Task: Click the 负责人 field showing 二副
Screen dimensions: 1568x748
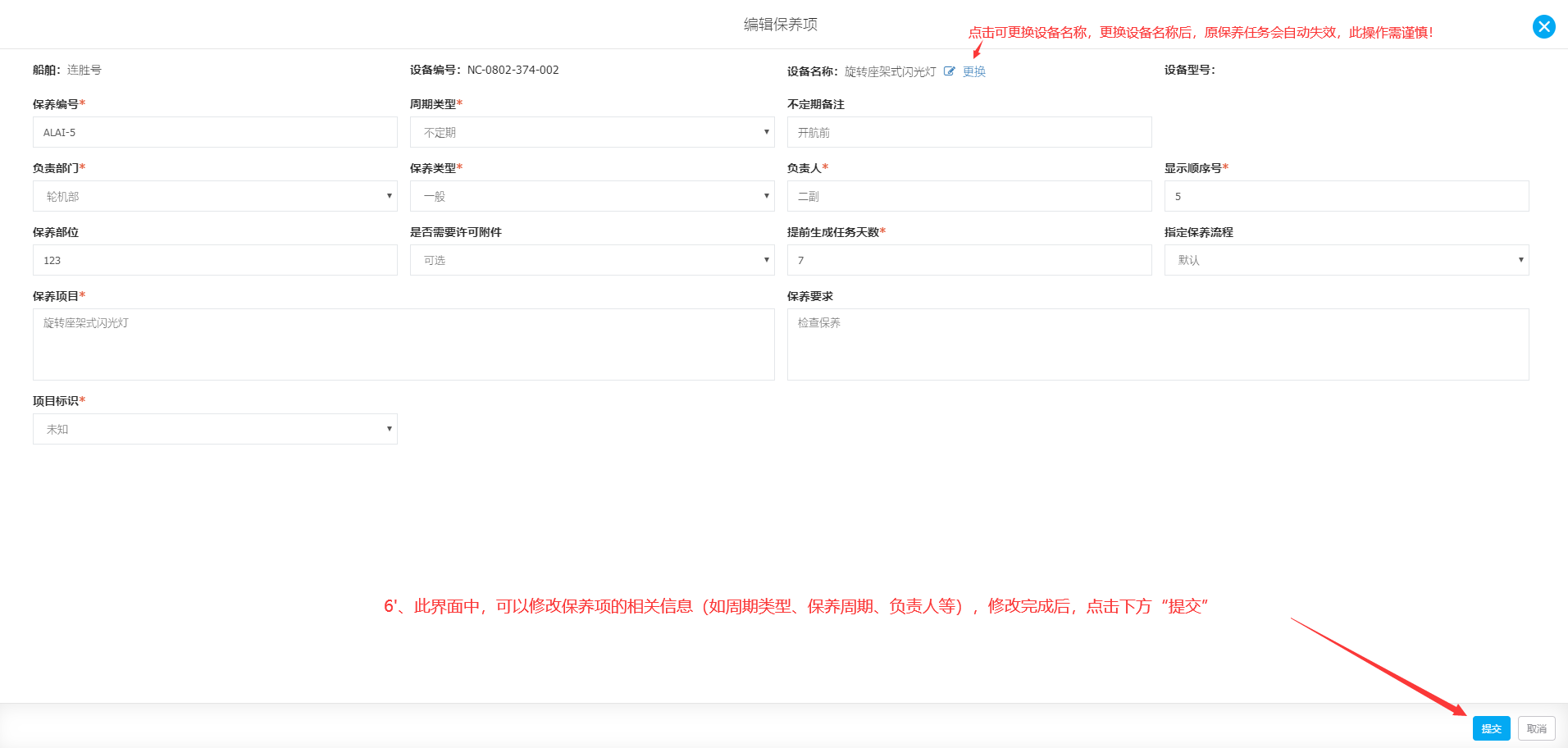Action: pos(969,196)
